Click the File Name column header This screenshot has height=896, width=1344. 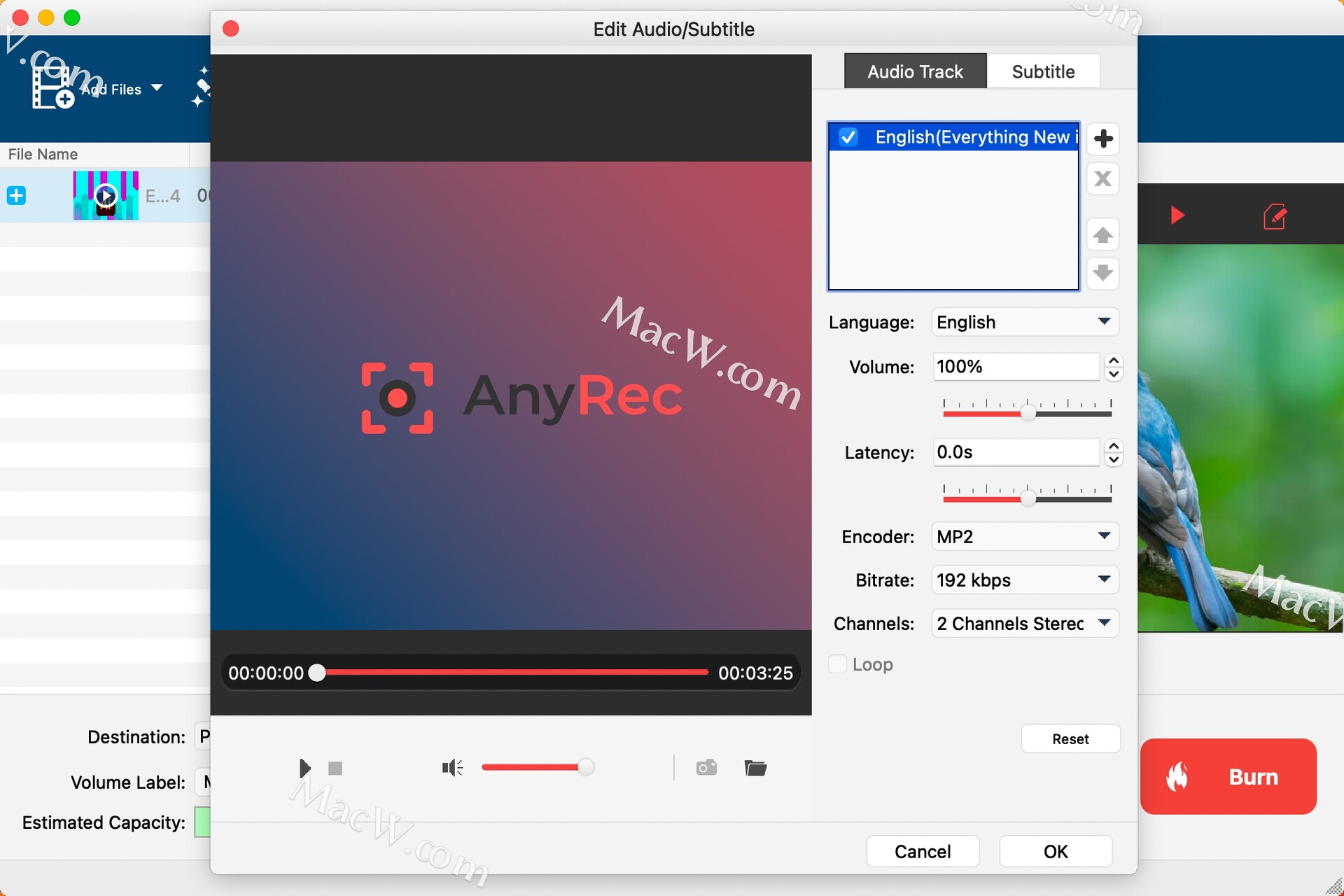[94, 154]
